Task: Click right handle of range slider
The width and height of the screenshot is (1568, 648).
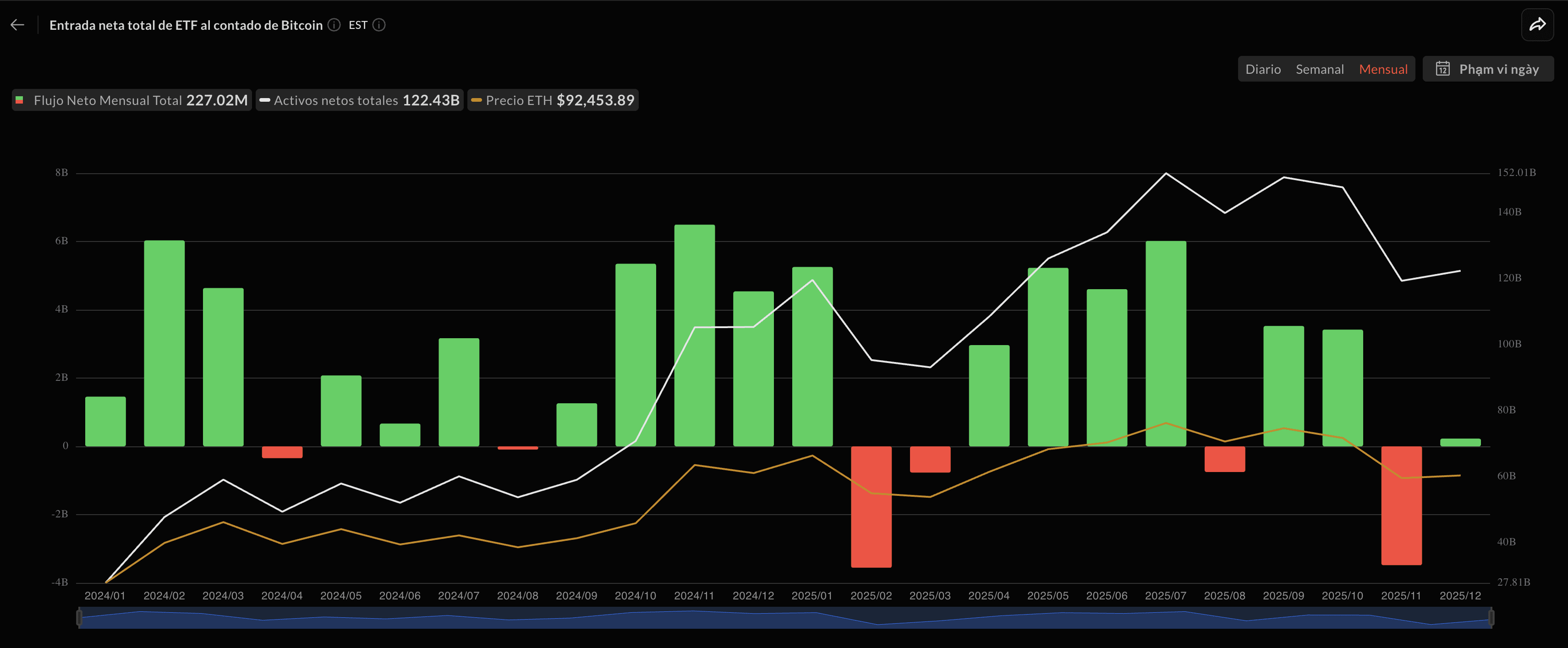Action: tap(1491, 618)
